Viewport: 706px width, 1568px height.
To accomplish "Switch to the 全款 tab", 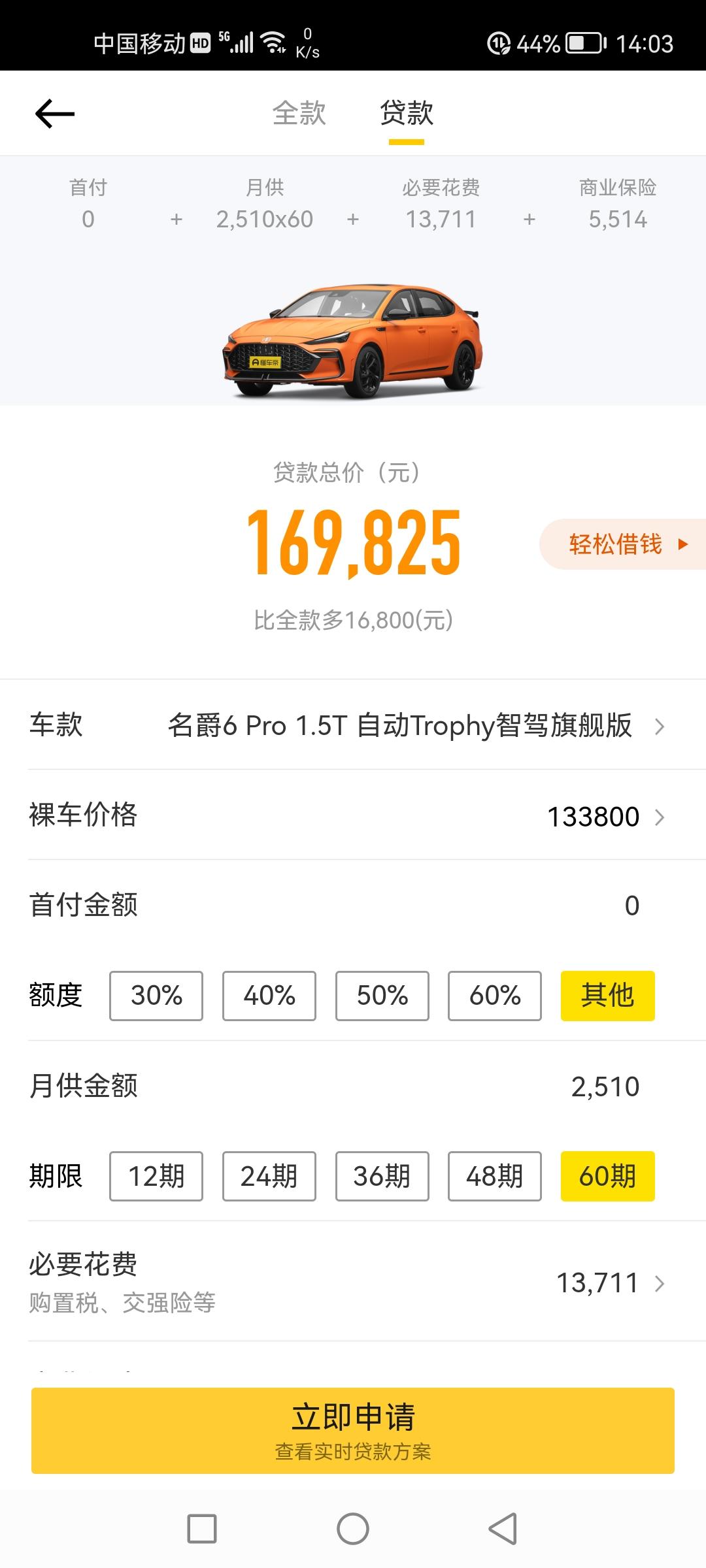I will point(299,113).
